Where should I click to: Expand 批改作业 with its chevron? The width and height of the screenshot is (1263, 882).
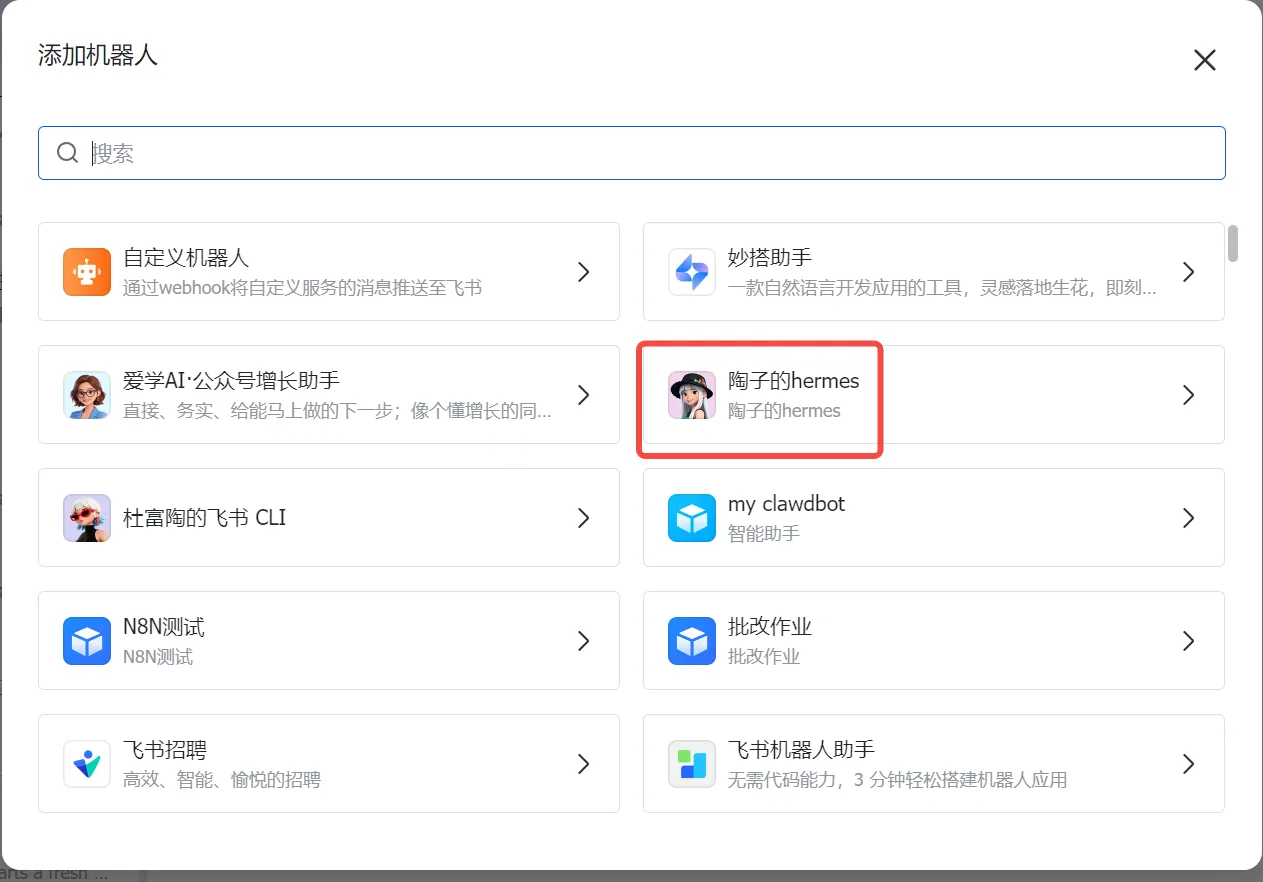coord(1189,641)
